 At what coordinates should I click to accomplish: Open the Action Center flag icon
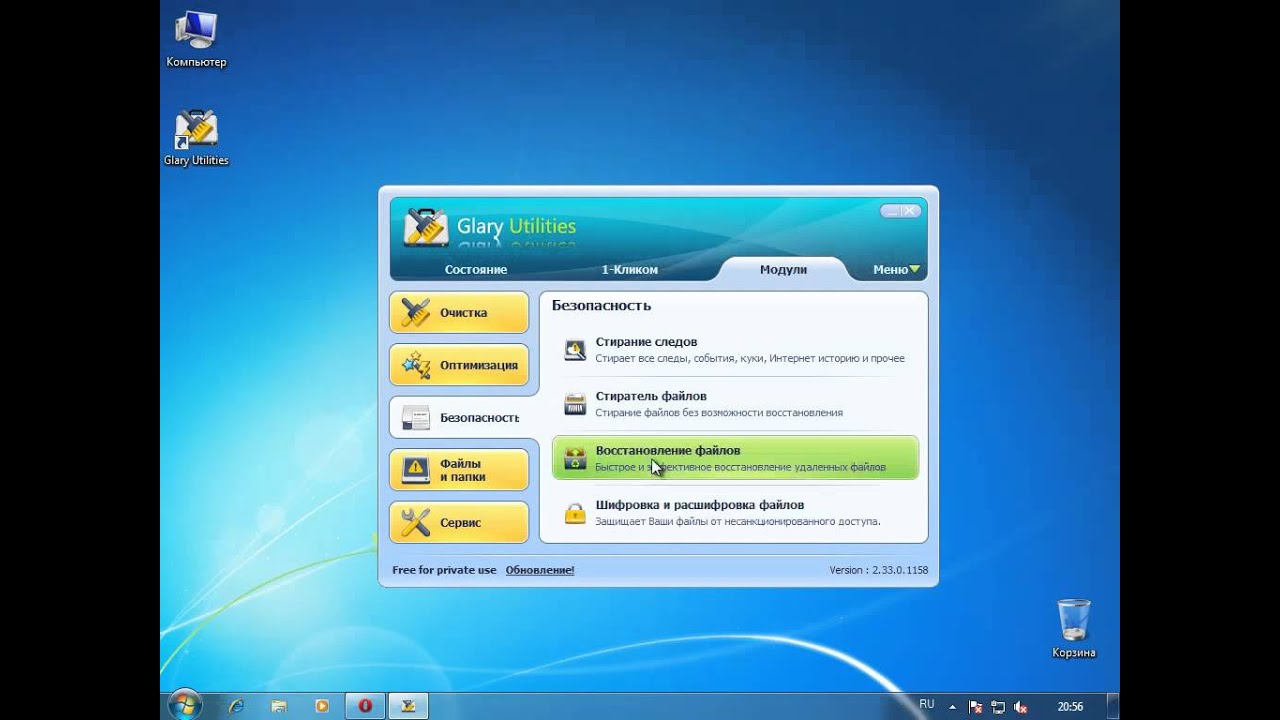pos(975,707)
